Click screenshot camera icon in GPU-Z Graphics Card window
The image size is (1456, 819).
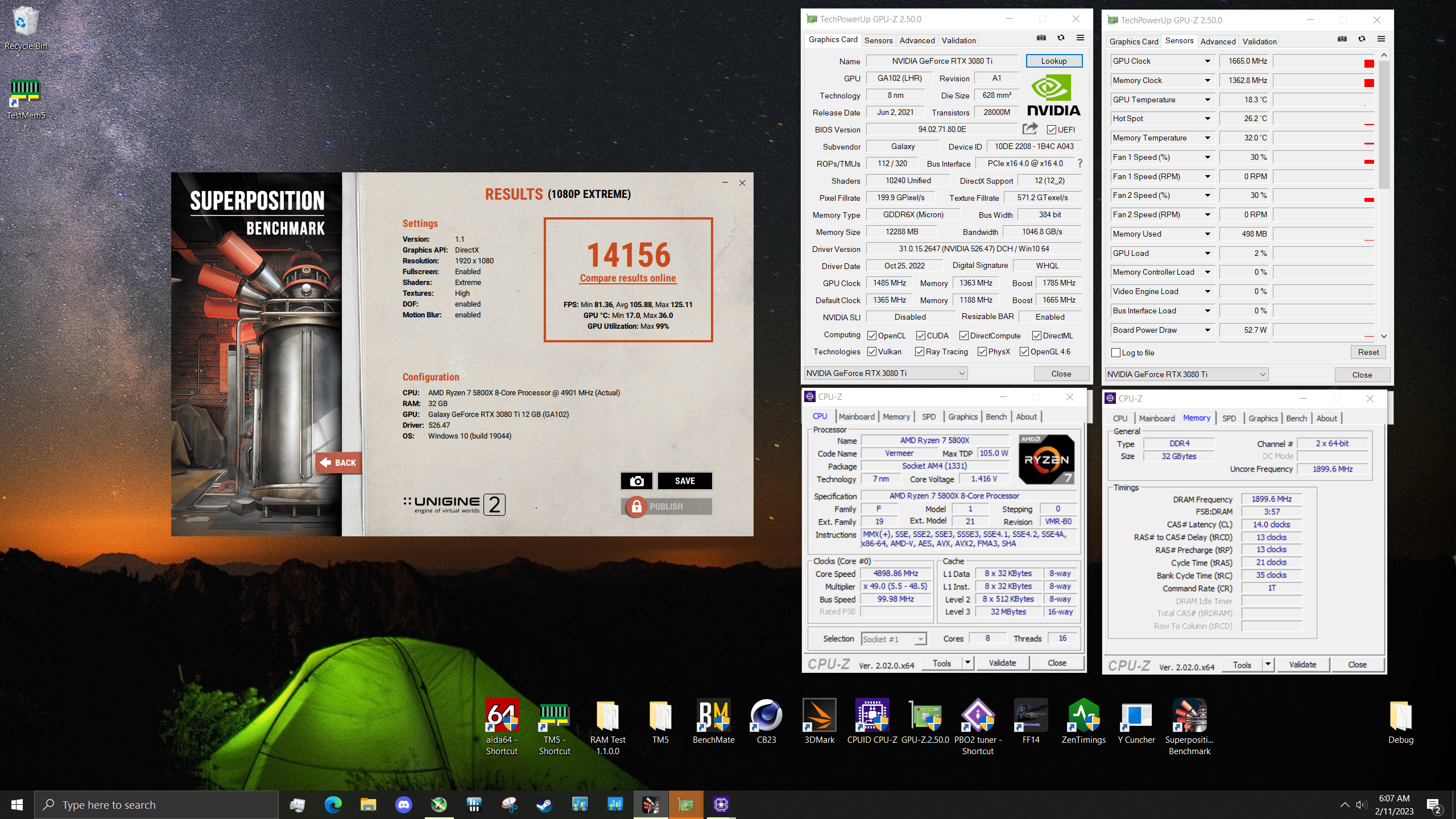click(x=1041, y=38)
